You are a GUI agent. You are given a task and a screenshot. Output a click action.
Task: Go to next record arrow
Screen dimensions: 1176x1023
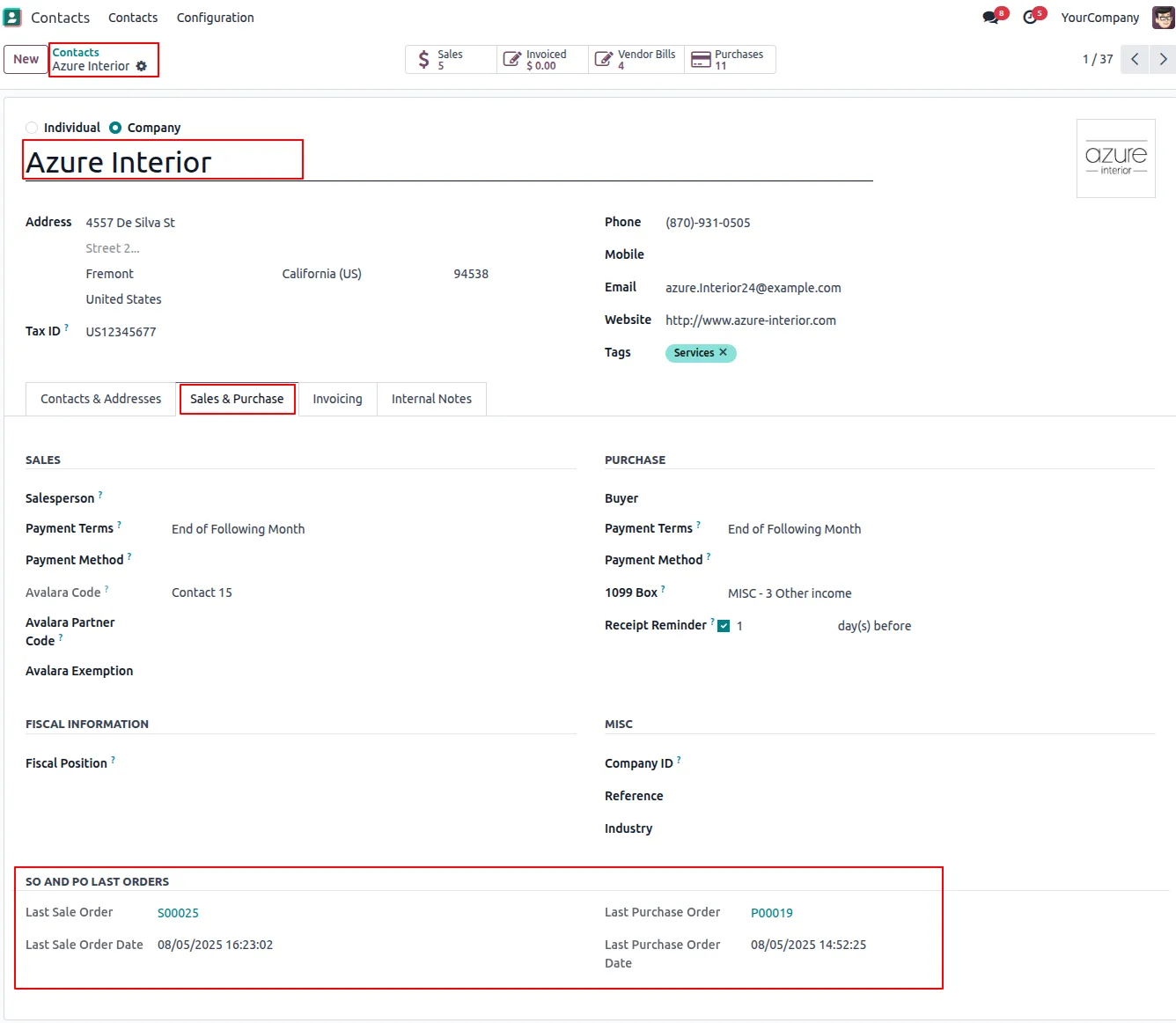(1163, 59)
